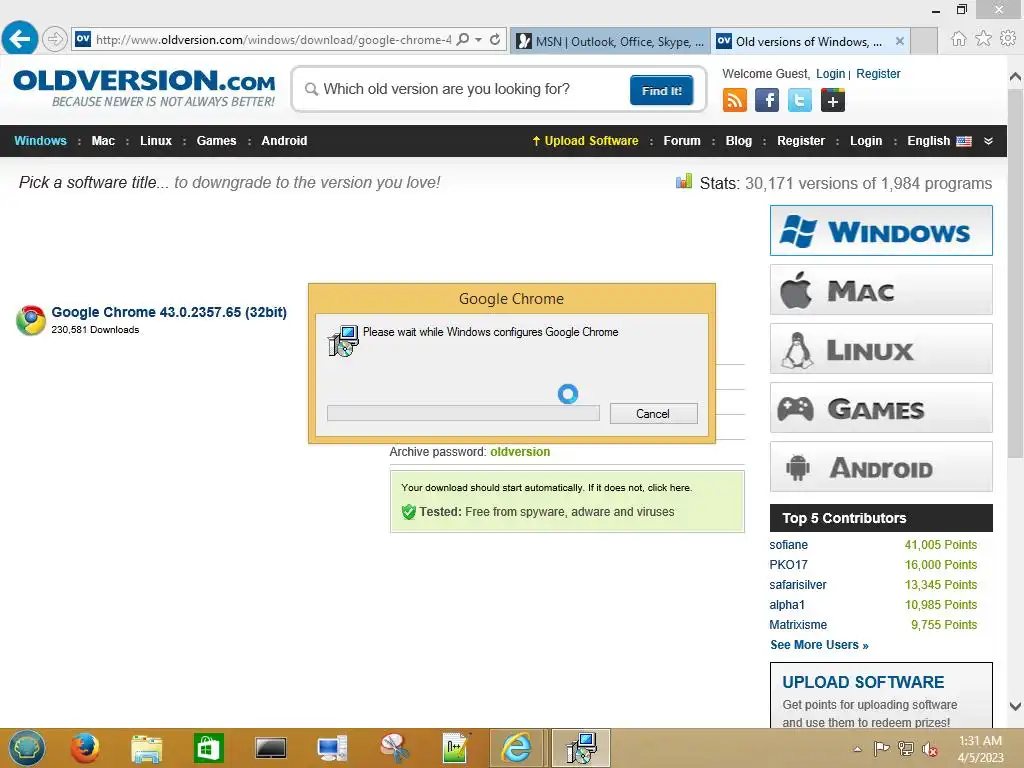Click See More Users link
Viewport: 1024px width, 768px height.
tap(819, 645)
